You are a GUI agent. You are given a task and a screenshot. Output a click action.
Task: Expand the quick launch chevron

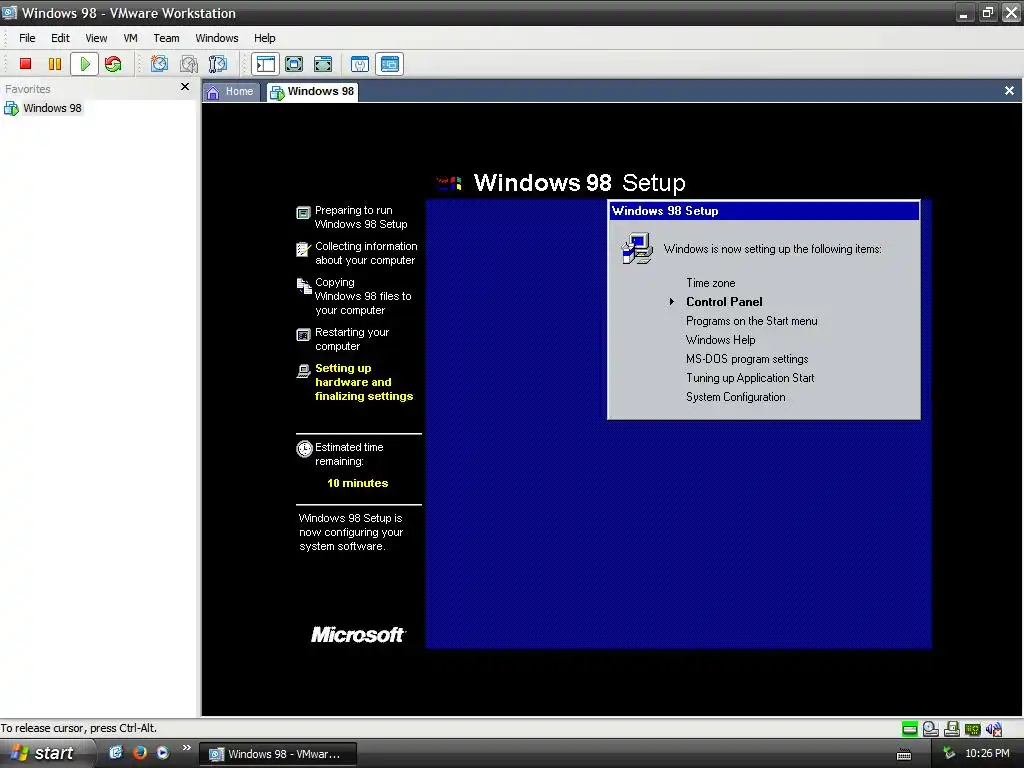click(x=187, y=748)
